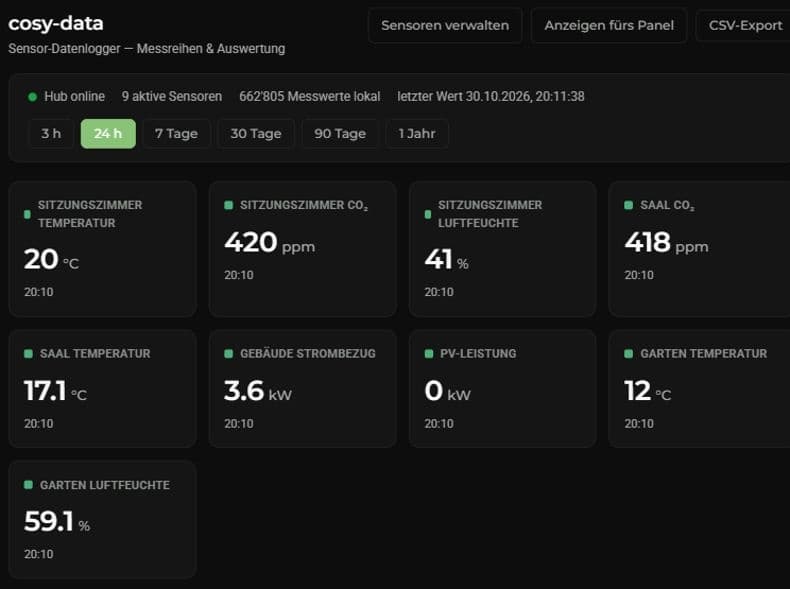The image size is (790, 589).
Task: Click the Sensor-Datenlogger subtitle text
Action: (147, 49)
